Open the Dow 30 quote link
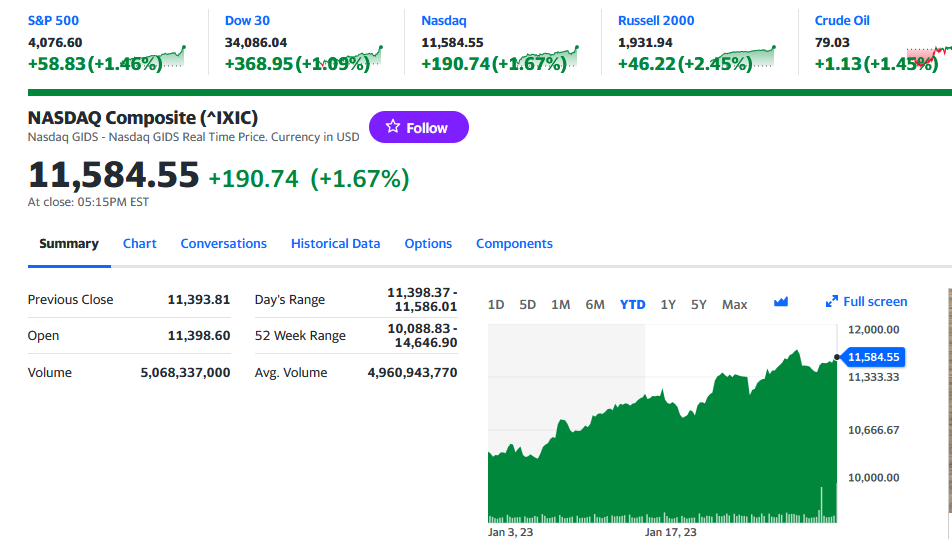952x539 pixels. (247, 21)
